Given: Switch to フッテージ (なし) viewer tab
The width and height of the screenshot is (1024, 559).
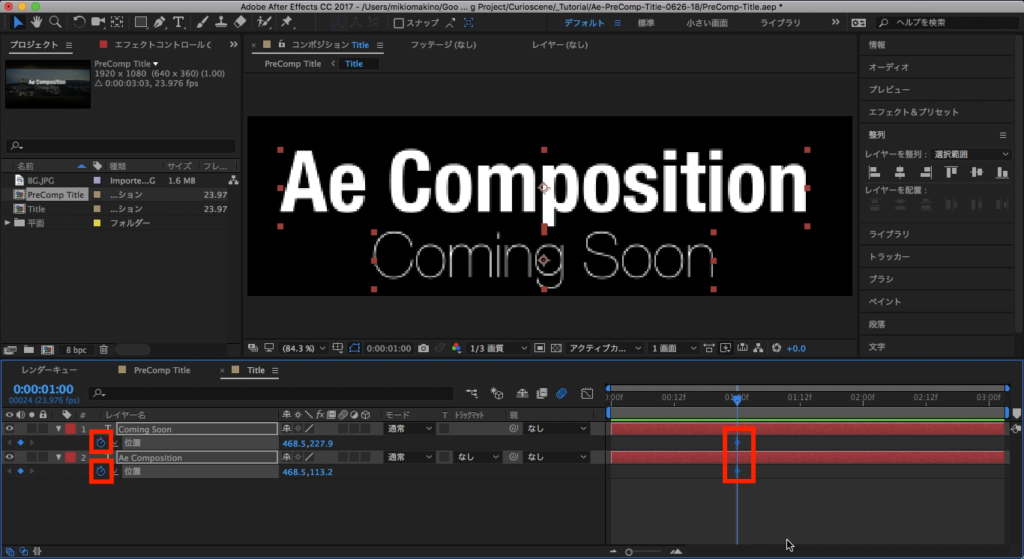Looking at the screenshot, I should click(443, 44).
